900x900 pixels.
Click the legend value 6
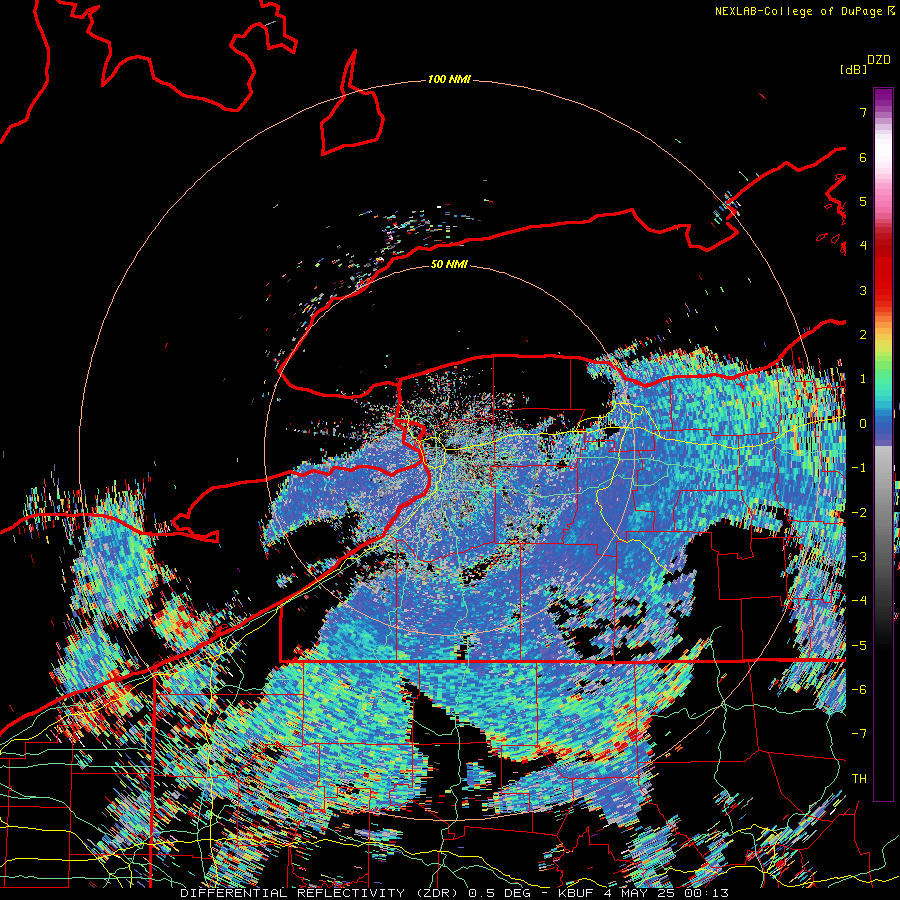[863, 157]
